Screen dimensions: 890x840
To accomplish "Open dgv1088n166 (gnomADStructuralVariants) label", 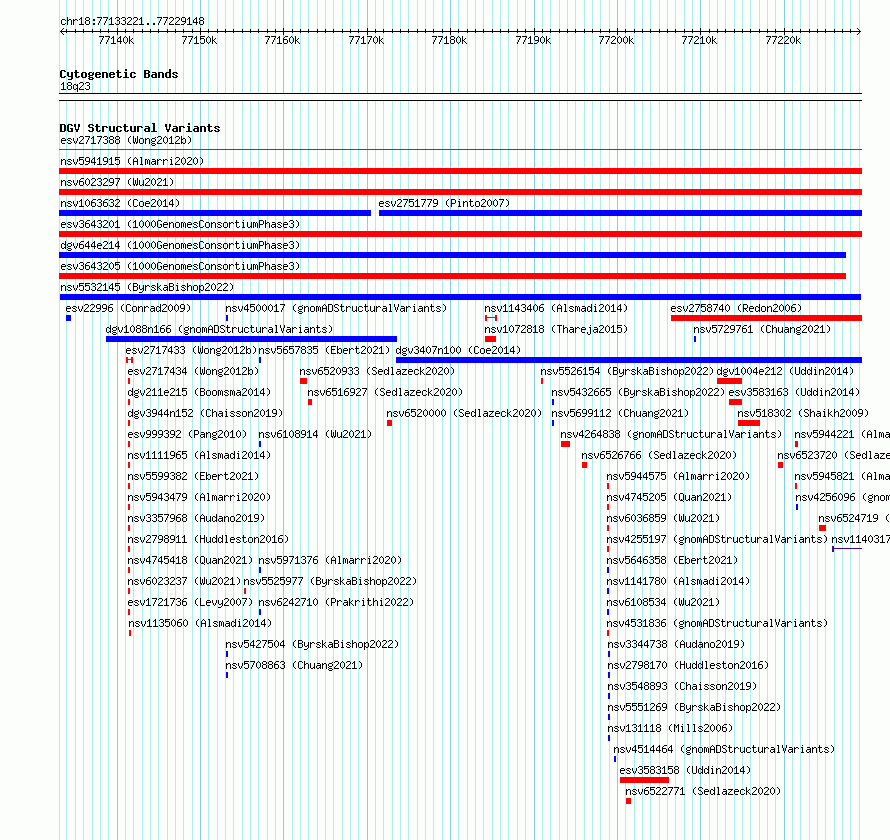I will [219, 329].
